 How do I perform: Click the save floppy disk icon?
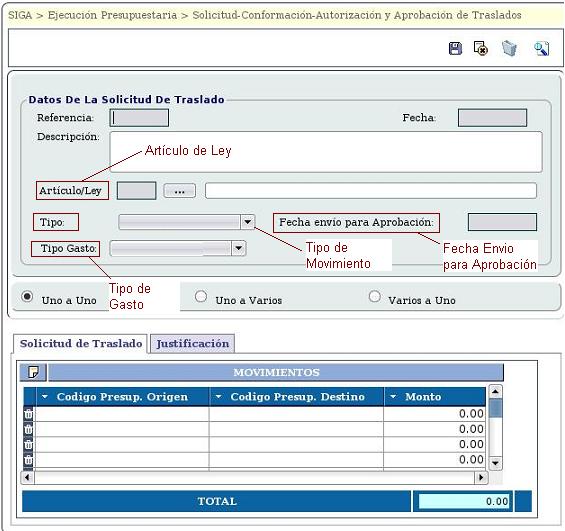point(455,48)
